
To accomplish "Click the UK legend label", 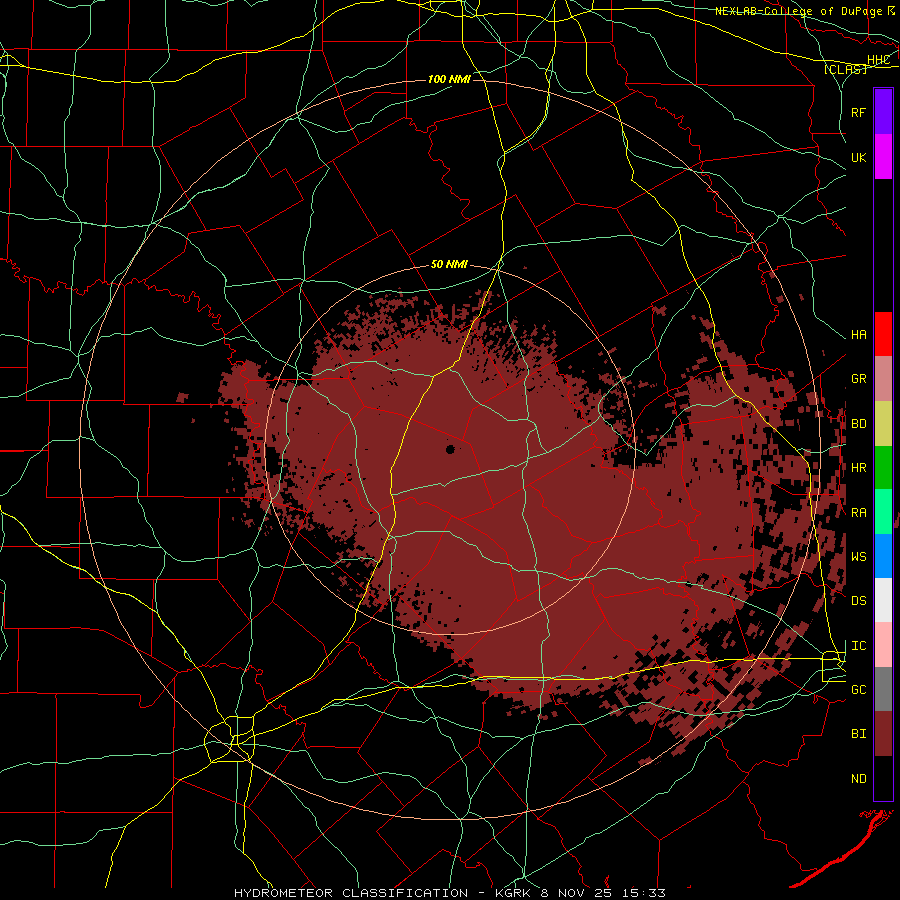I will (x=858, y=157).
